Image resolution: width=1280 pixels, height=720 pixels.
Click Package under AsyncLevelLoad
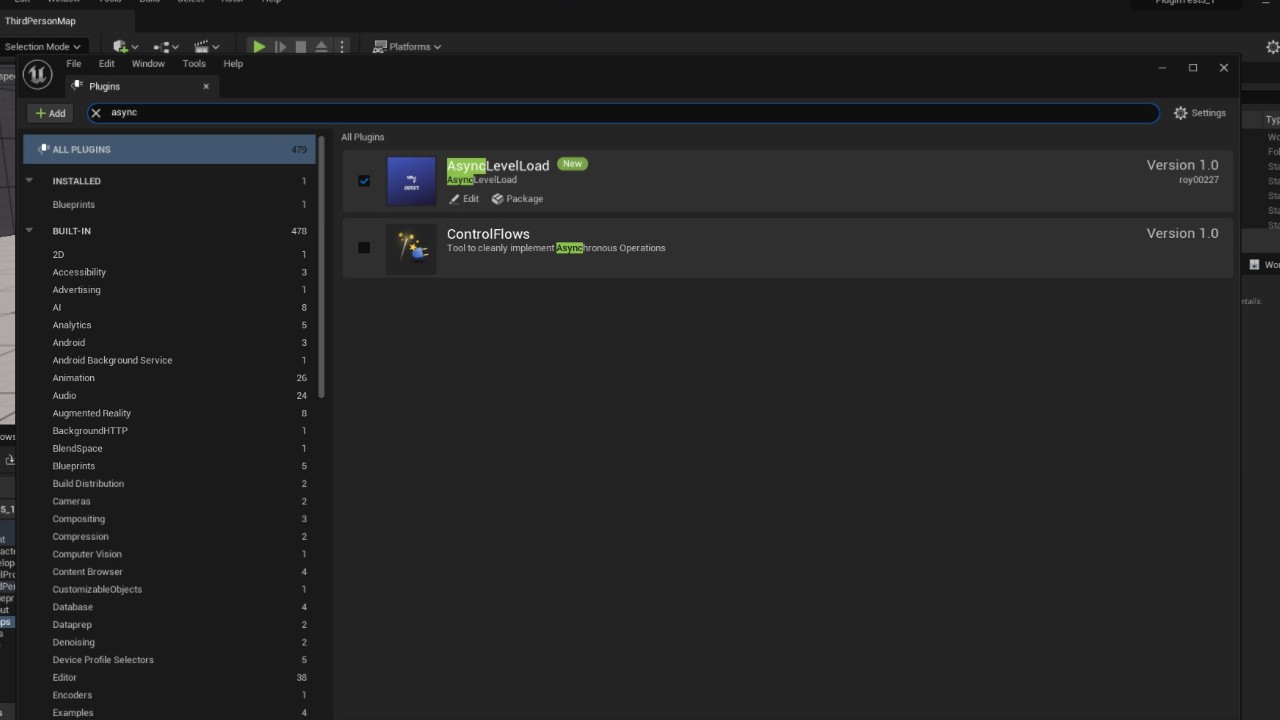click(x=517, y=199)
